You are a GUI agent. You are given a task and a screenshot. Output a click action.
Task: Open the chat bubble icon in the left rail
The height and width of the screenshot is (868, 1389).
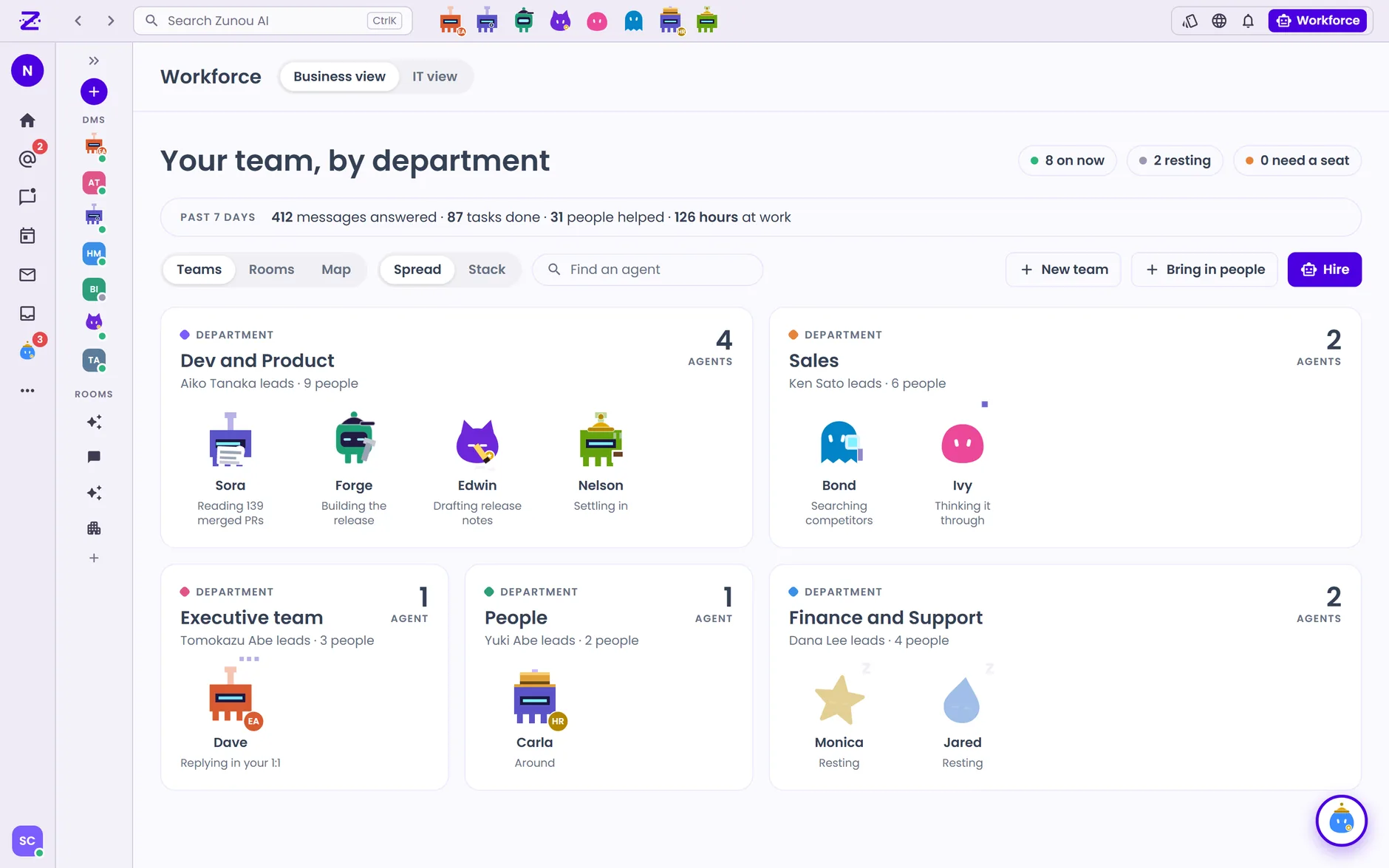click(x=27, y=197)
